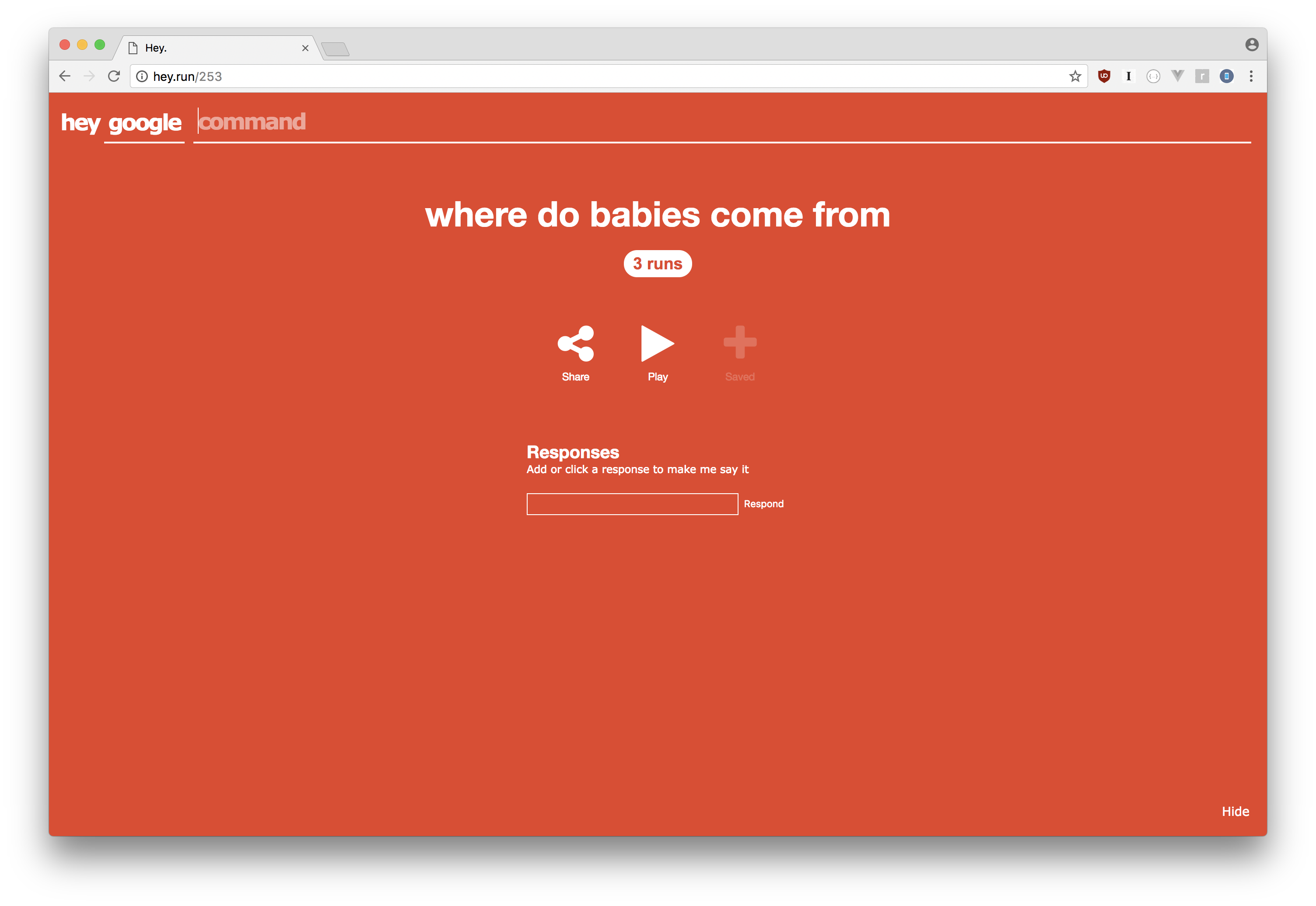Click the curly braces extension icon

1152,76
